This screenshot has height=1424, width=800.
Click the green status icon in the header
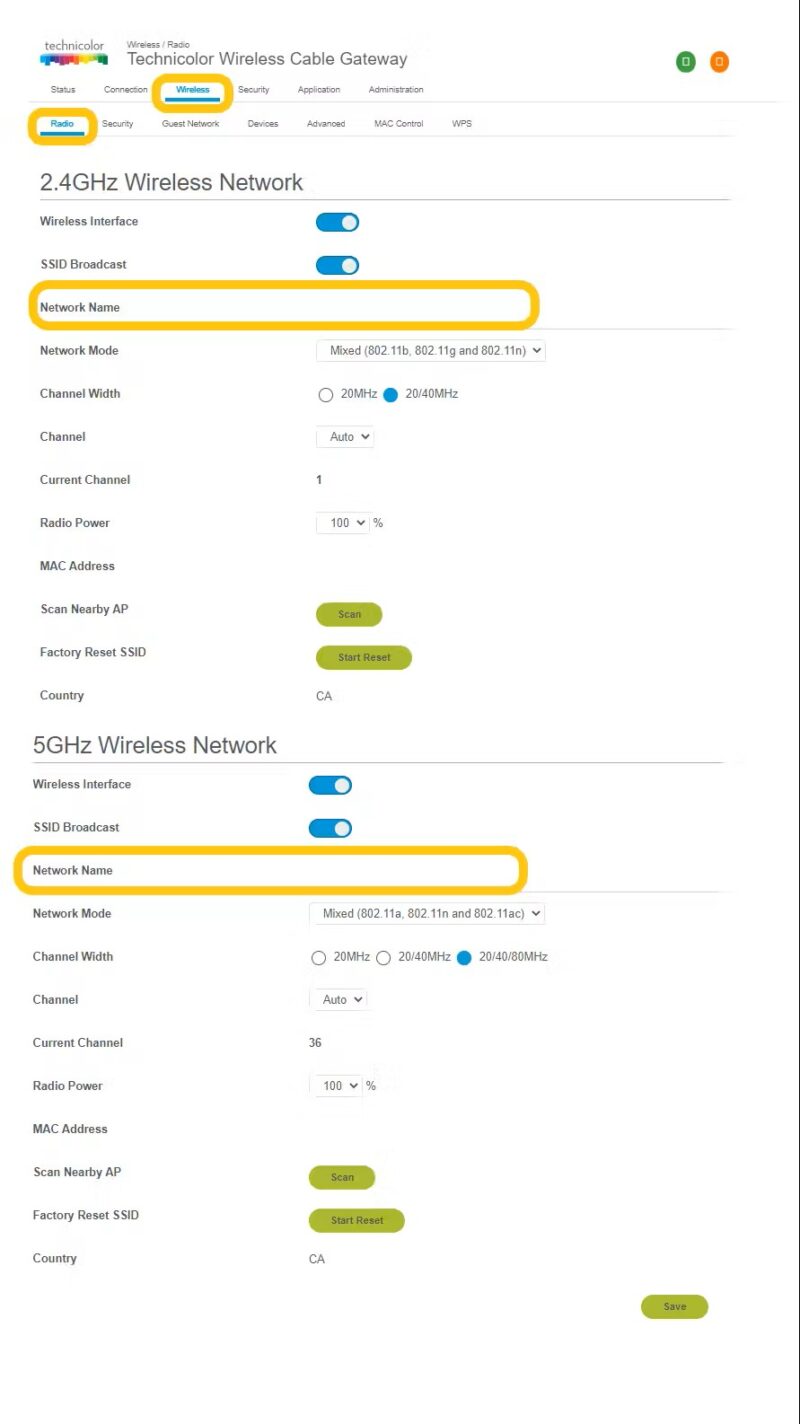685,61
